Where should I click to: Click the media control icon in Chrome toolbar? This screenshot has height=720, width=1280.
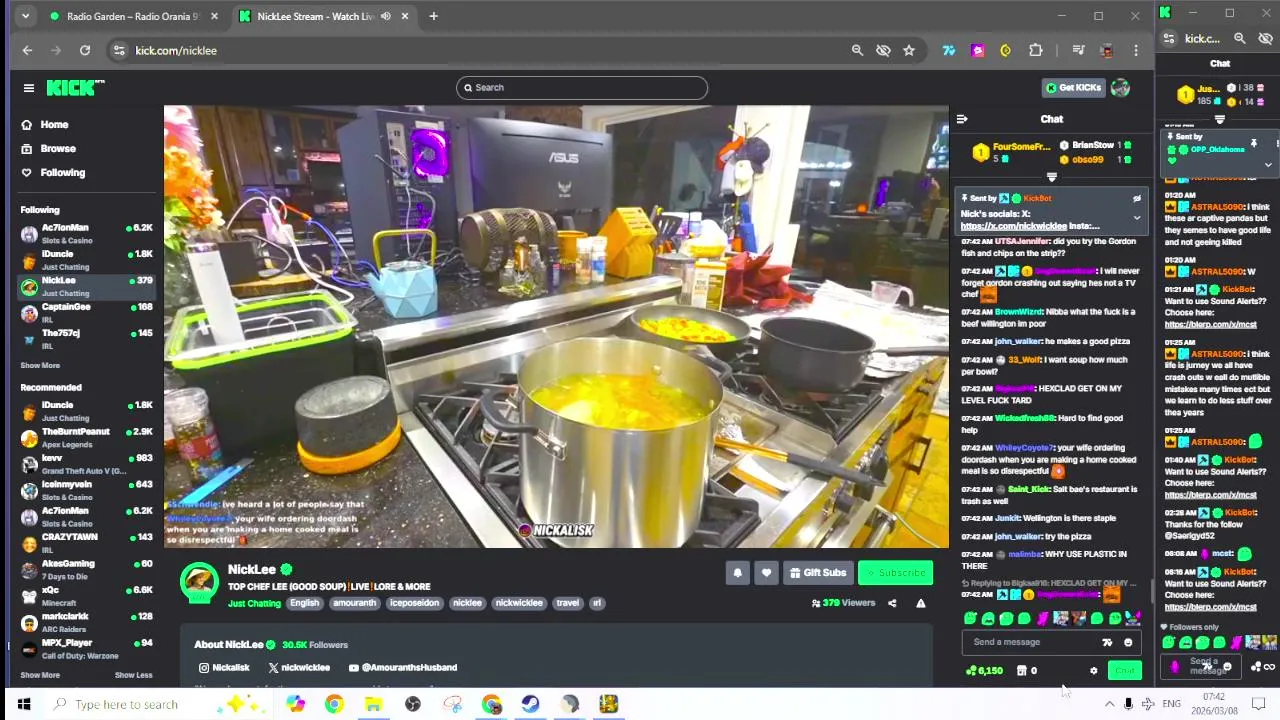click(1078, 50)
